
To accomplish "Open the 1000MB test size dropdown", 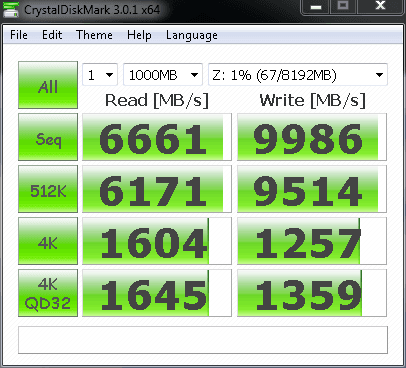I will coord(163,75).
